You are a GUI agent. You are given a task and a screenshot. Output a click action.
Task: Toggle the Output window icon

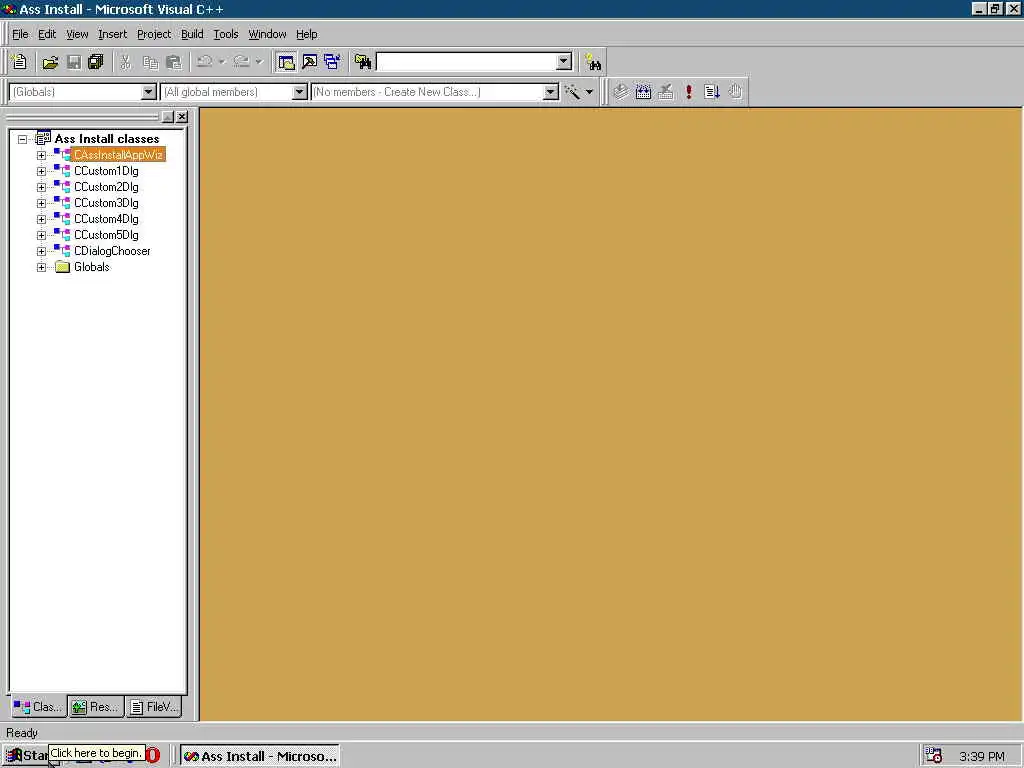coord(310,62)
